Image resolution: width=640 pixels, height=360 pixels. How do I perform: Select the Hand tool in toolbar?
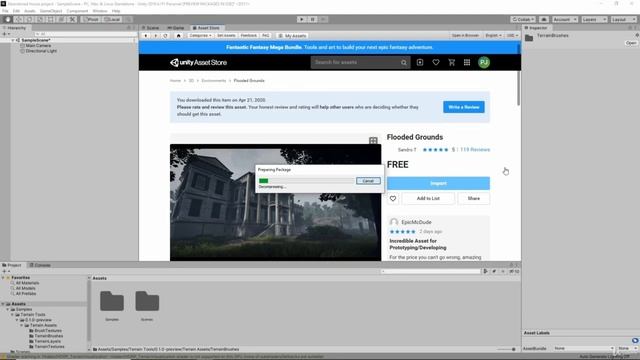(7, 19)
